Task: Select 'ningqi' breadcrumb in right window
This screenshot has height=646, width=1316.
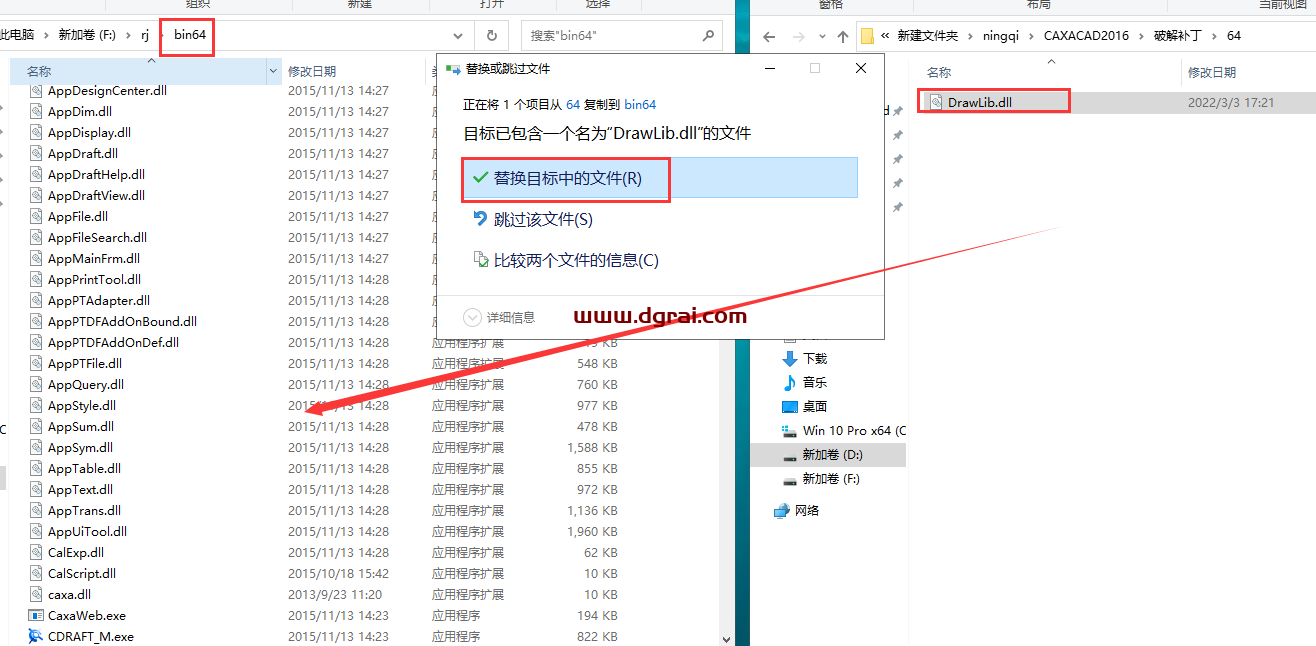Action: click(1000, 35)
